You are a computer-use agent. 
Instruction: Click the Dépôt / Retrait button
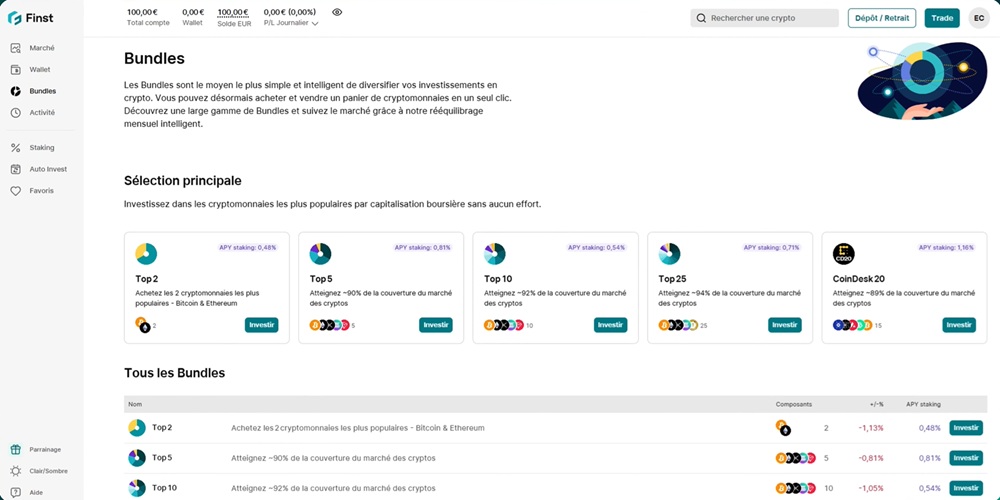click(x=882, y=18)
